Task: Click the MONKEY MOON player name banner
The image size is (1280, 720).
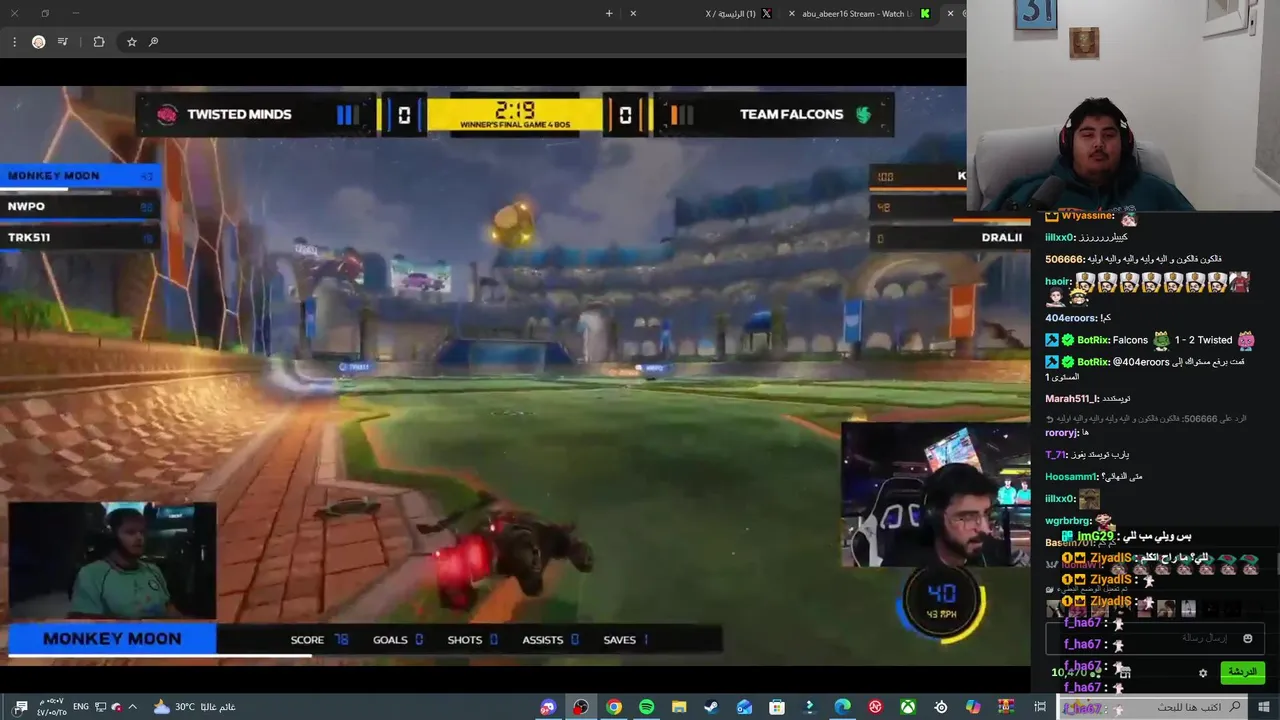Action: [x=112, y=639]
